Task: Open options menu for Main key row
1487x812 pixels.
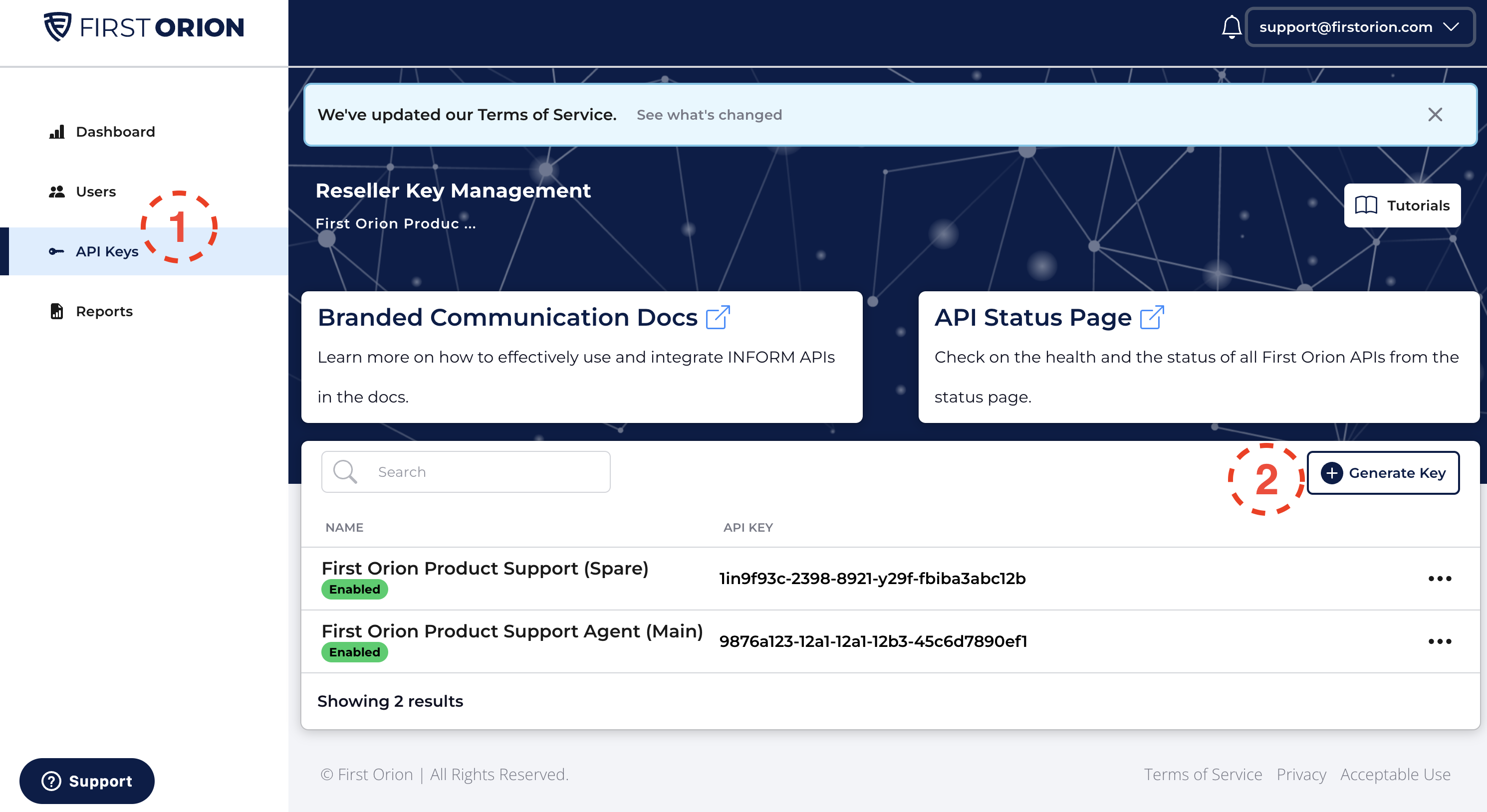Action: (x=1439, y=641)
